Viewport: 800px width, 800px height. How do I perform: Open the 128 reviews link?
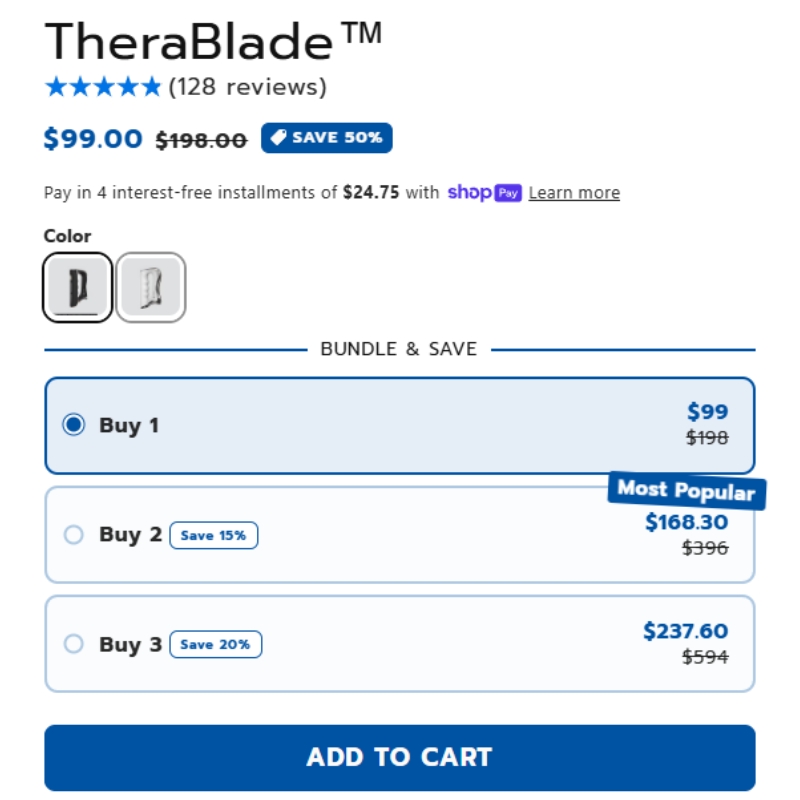coord(247,87)
